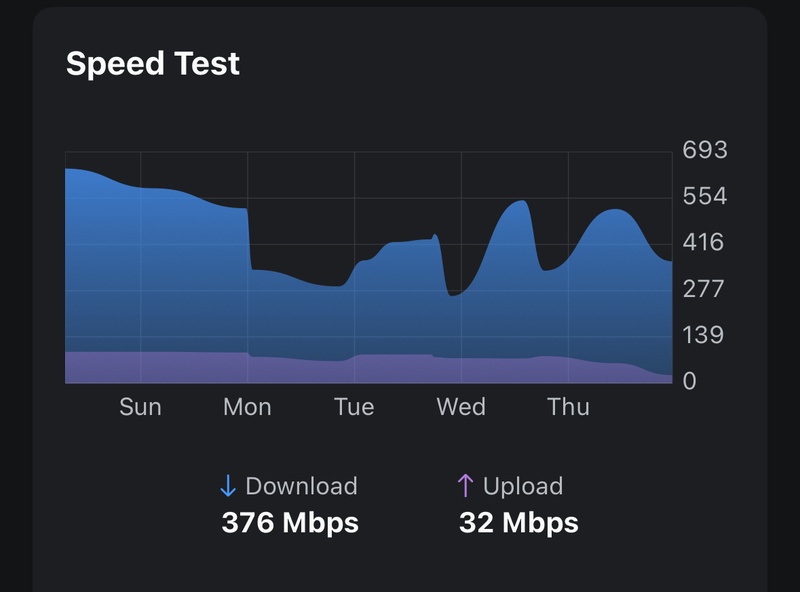
Task: Select the Upload legend label
Action: (x=523, y=486)
